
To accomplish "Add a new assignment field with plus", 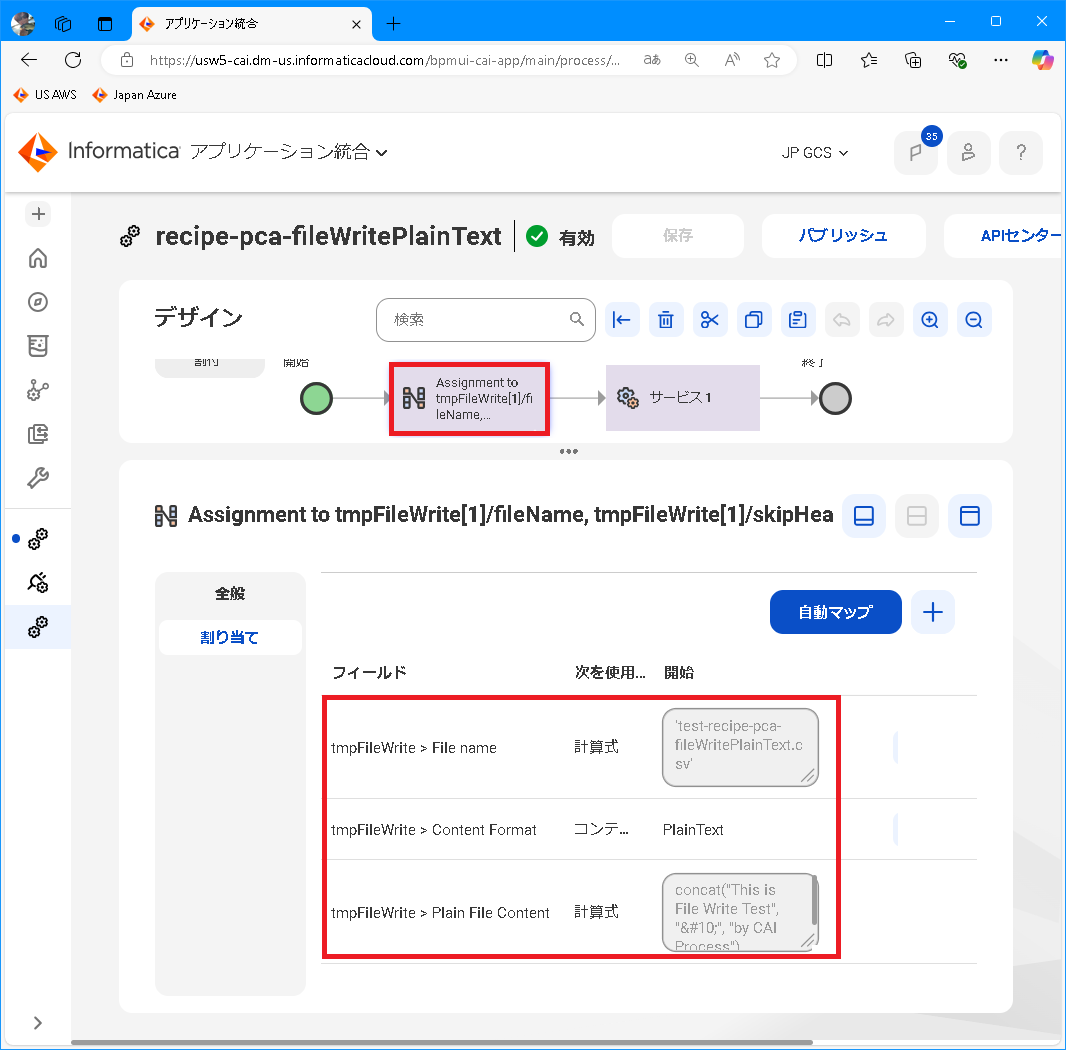I will pyautogui.click(x=933, y=612).
